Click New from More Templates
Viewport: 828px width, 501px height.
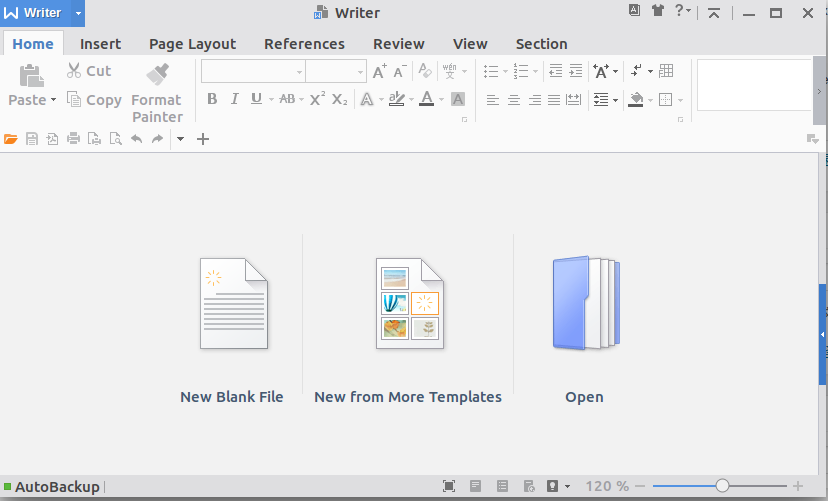click(408, 331)
